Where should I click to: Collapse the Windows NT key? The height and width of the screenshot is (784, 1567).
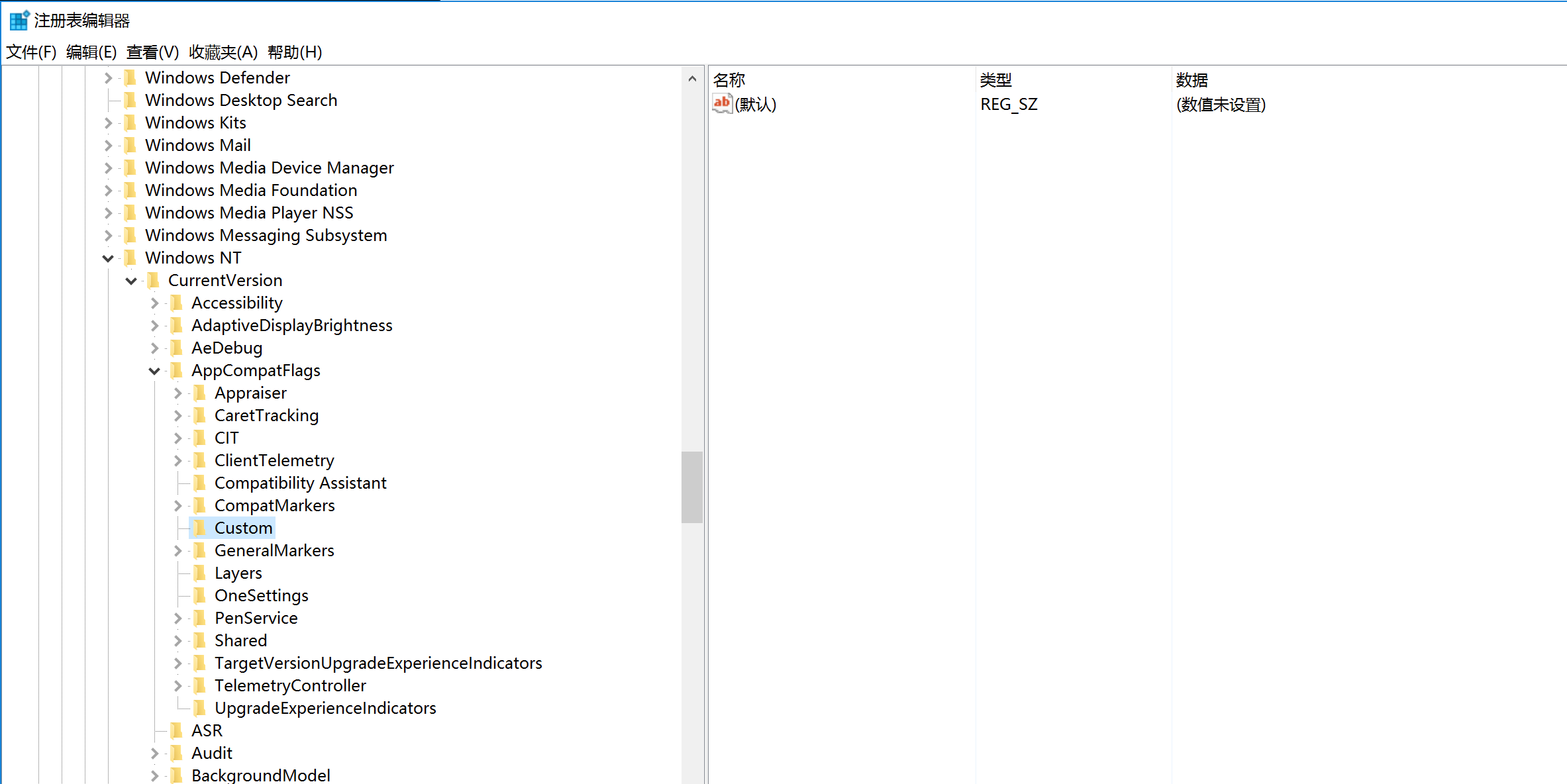(108, 258)
